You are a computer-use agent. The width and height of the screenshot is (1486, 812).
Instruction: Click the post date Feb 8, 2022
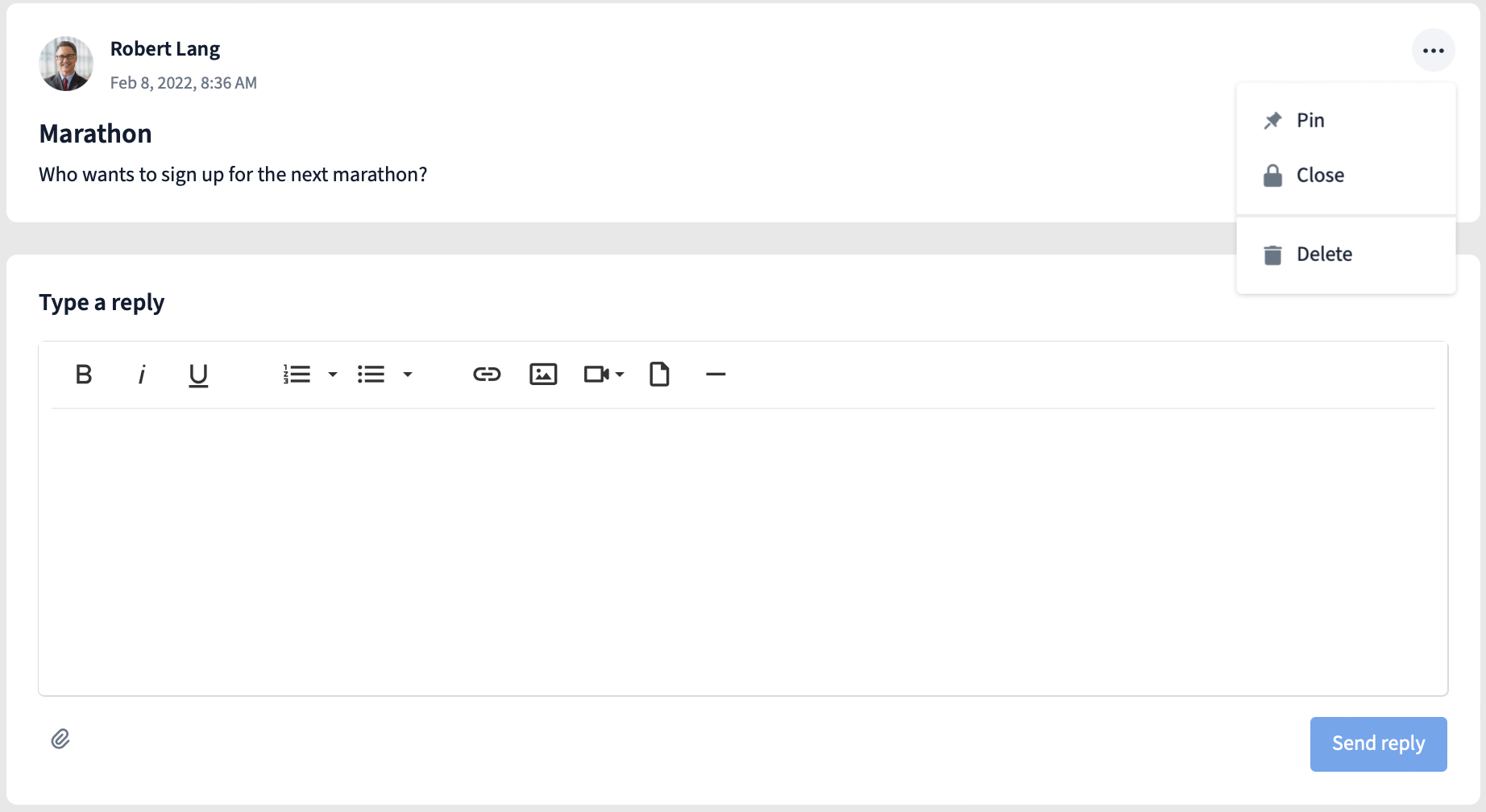tap(184, 83)
